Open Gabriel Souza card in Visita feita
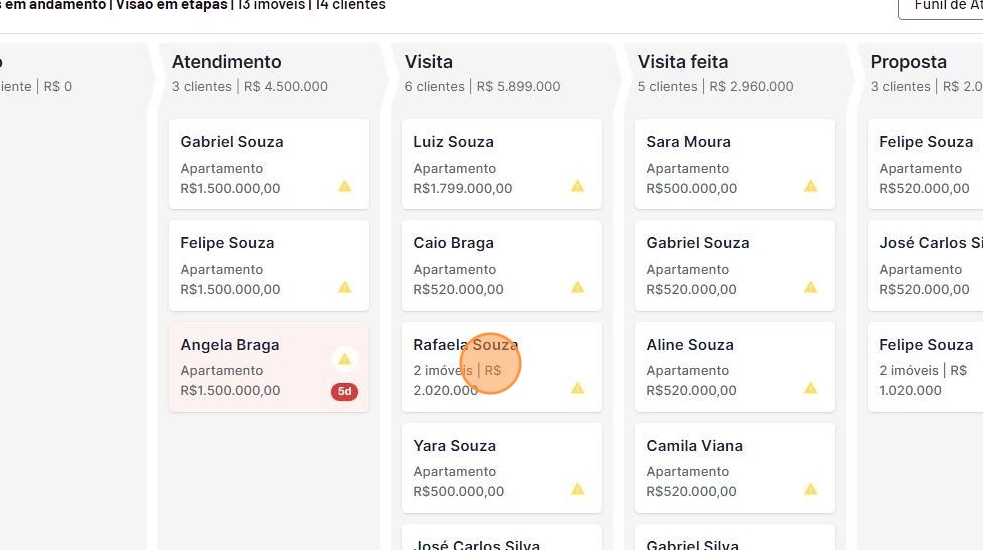This screenshot has height=550, width=983. tap(734, 265)
